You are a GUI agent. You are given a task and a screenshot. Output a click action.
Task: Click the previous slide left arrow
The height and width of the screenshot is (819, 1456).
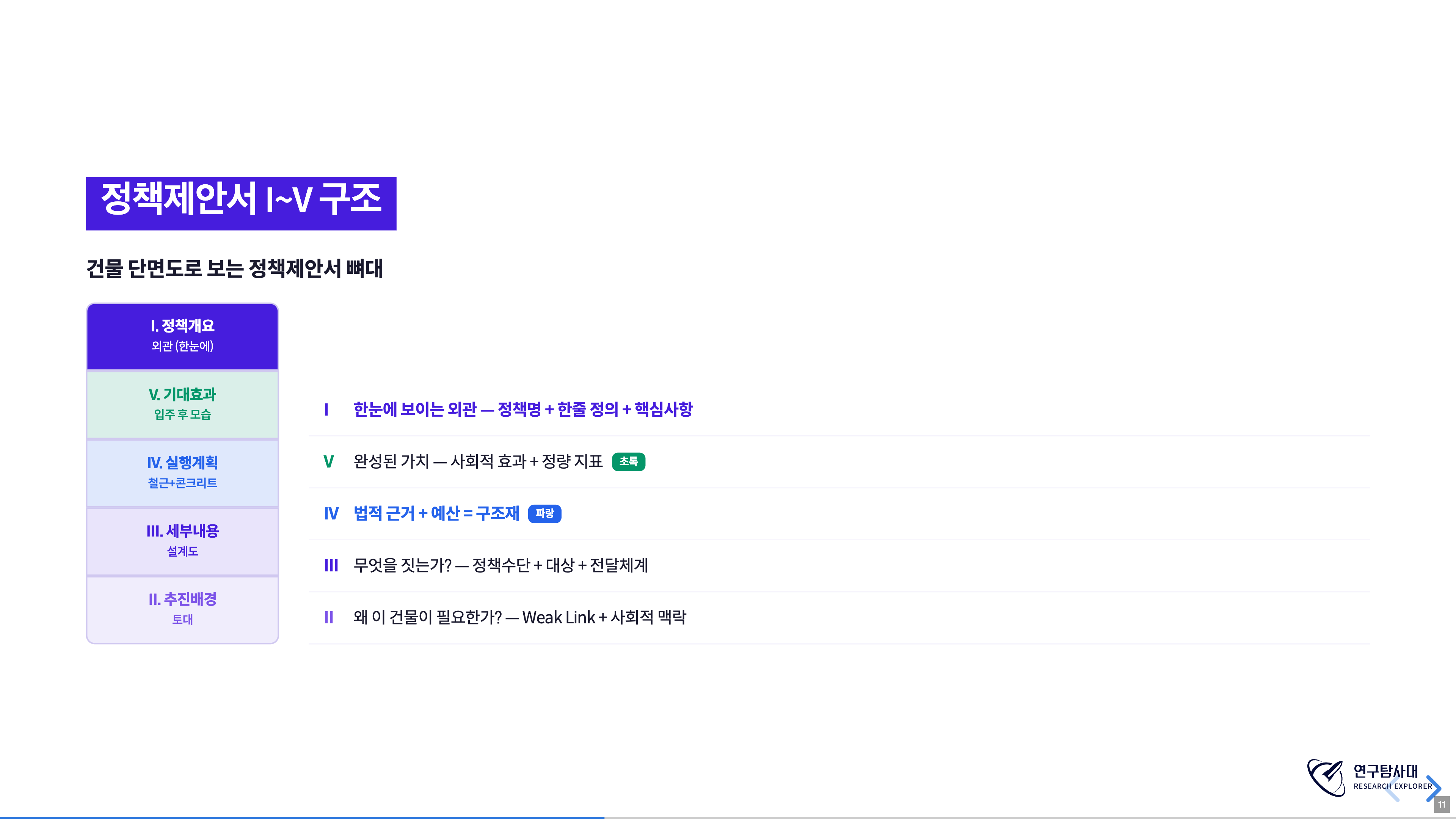pyautogui.click(x=1392, y=788)
